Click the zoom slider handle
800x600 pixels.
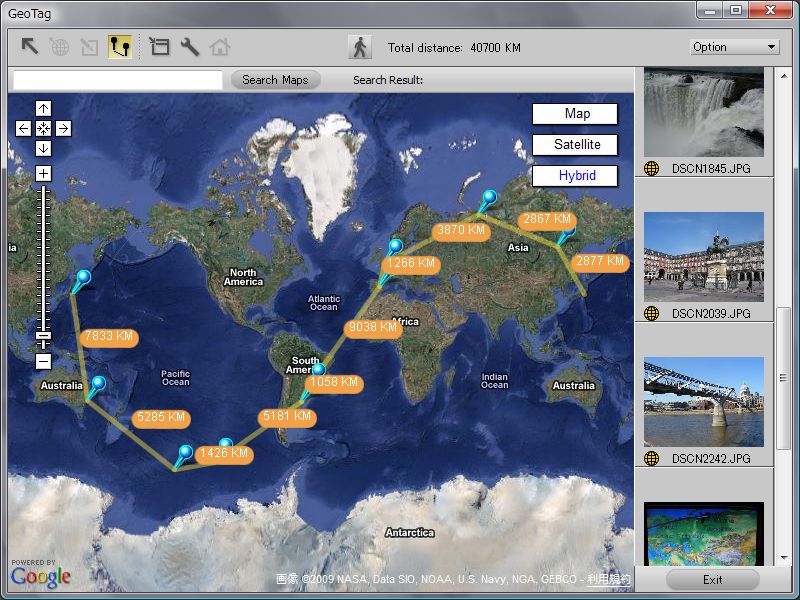[43, 336]
